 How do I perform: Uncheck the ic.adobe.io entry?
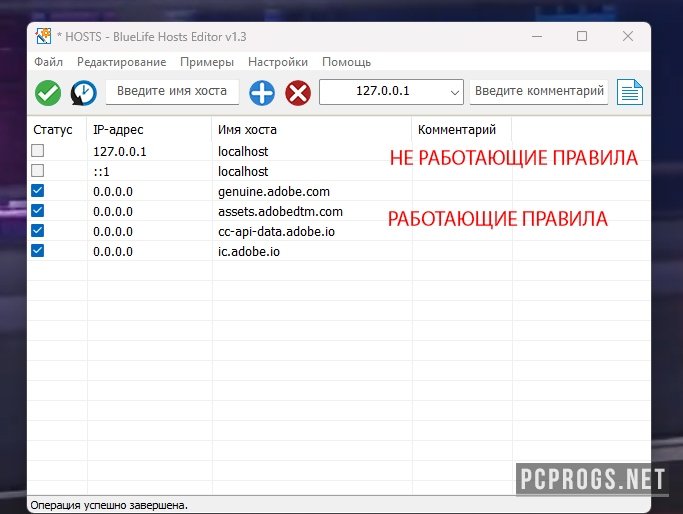tap(37, 251)
